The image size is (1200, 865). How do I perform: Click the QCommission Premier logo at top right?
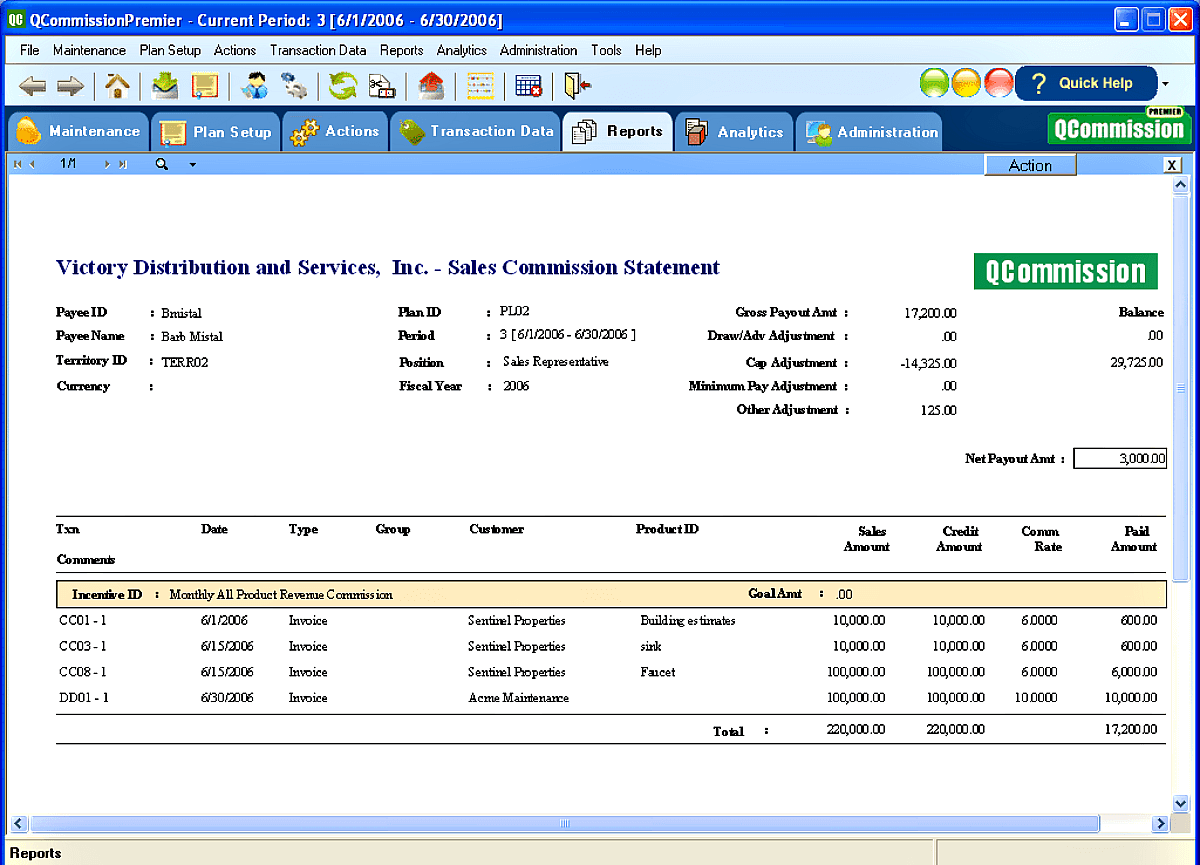point(1120,126)
